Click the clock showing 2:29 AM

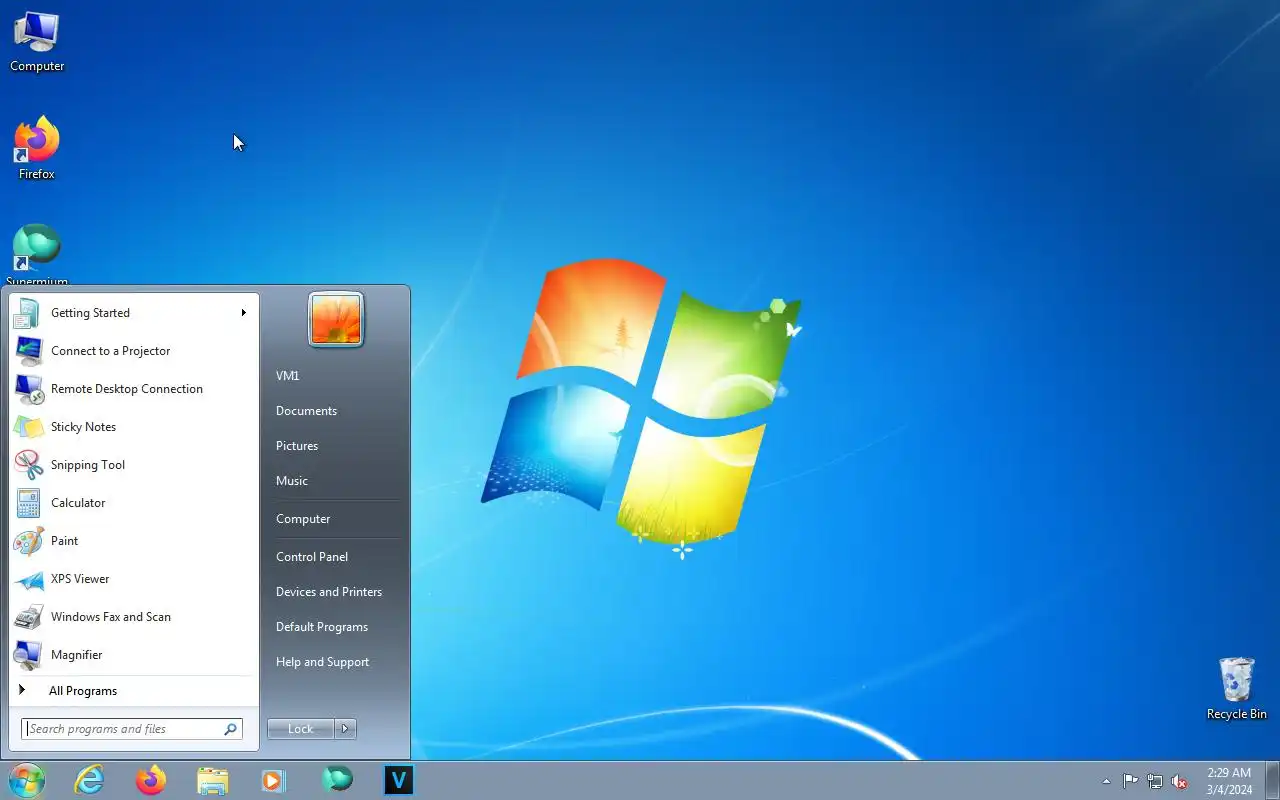pyautogui.click(x=1229, y=781)
